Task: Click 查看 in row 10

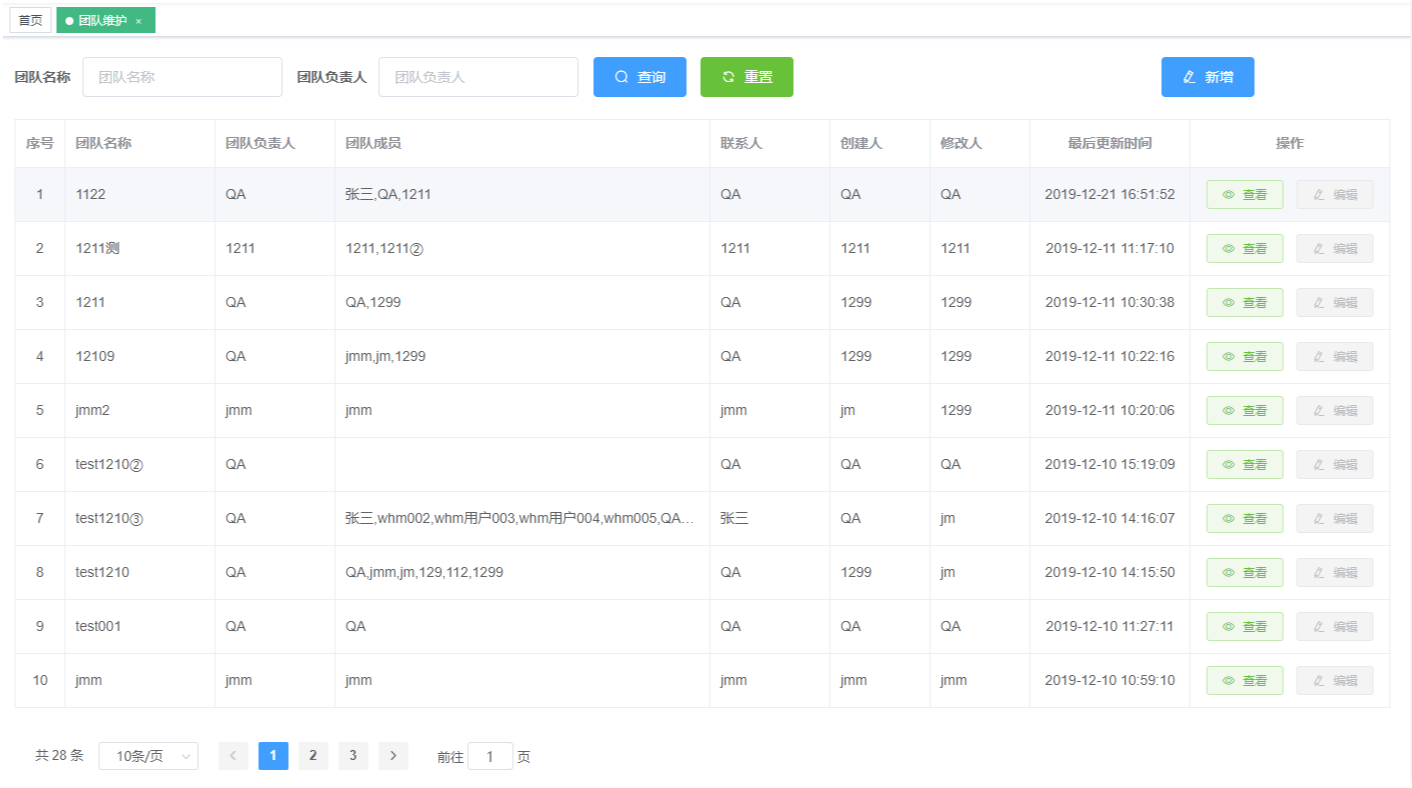Action: pyautogui.click(x=1245, y=681)
